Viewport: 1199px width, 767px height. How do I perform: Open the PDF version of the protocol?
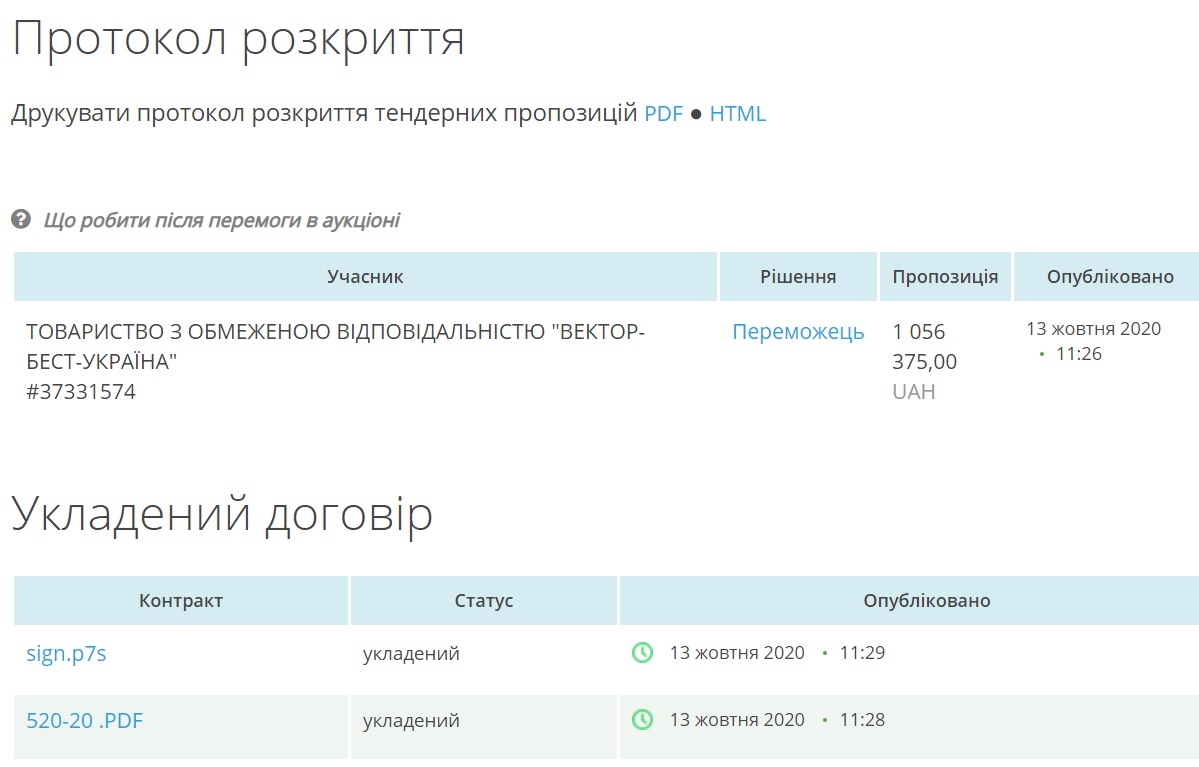(663, 114)
